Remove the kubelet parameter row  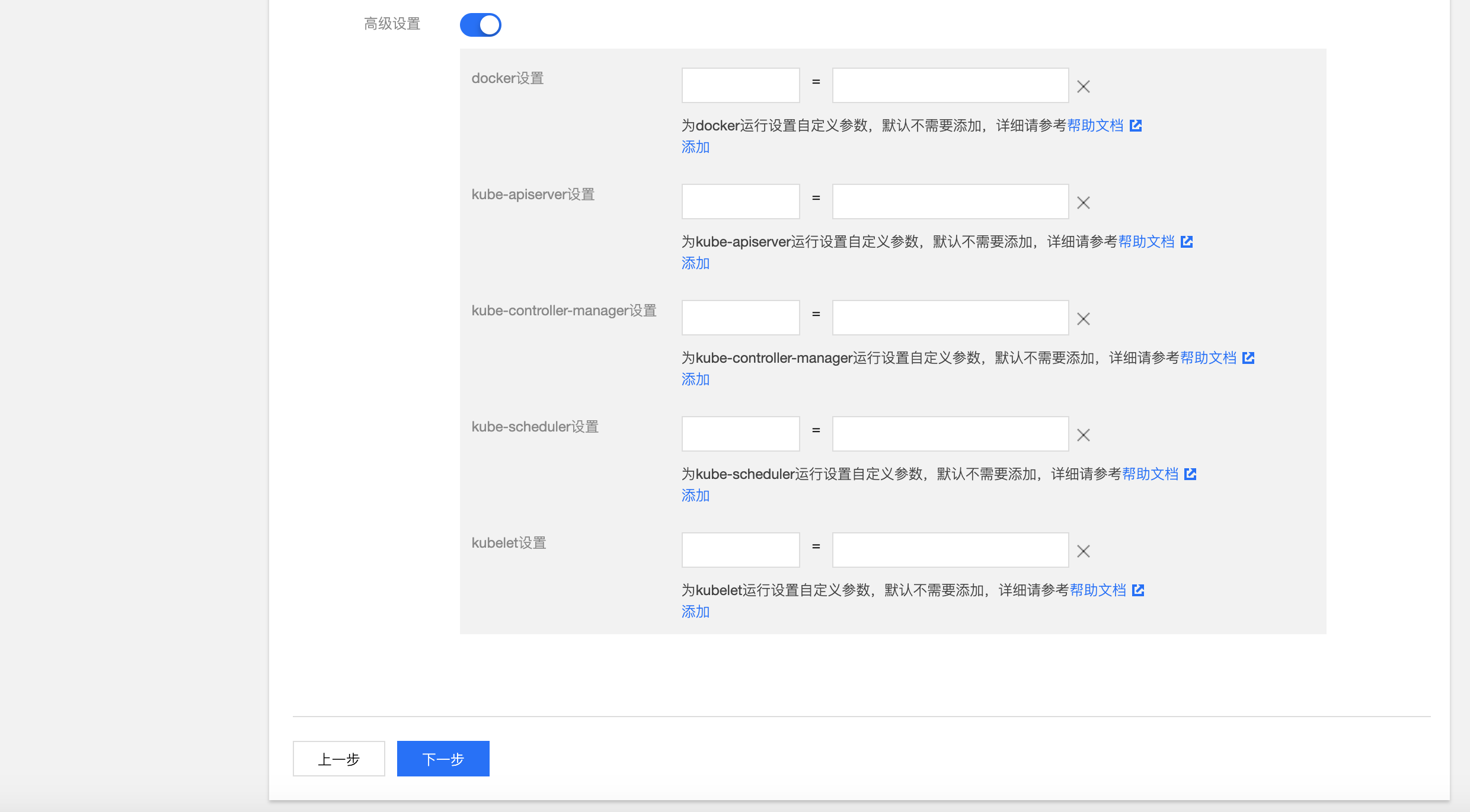[x=1084, y=551]
